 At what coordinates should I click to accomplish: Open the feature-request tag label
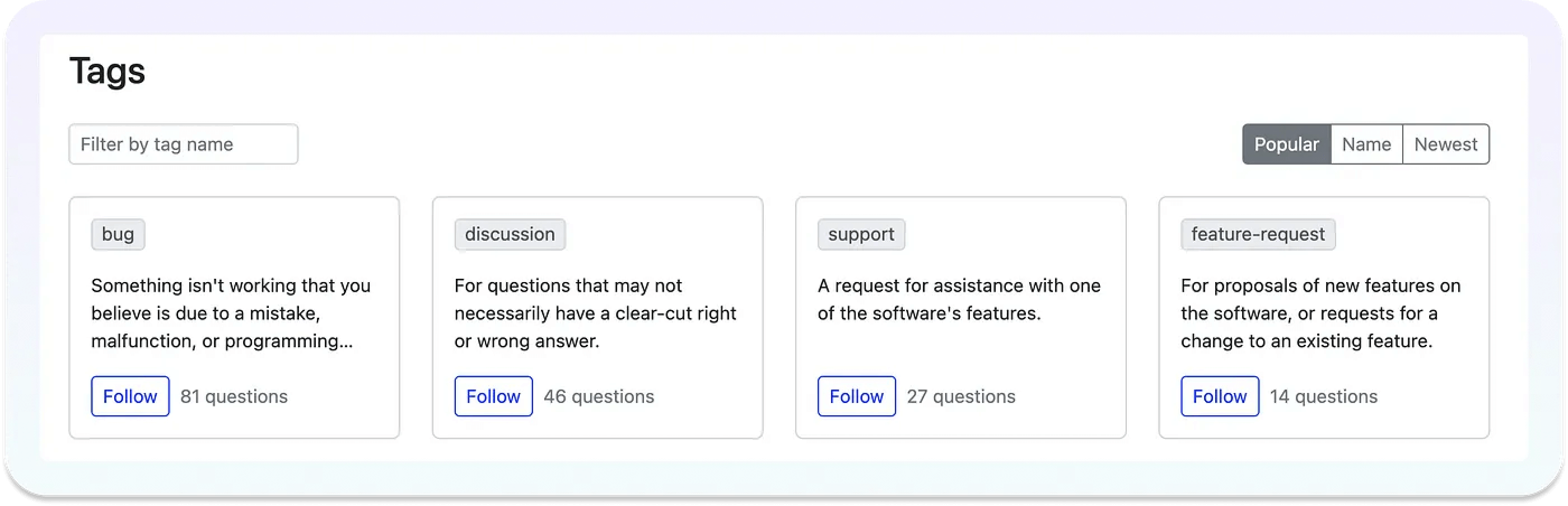(x=1258, y=234)
